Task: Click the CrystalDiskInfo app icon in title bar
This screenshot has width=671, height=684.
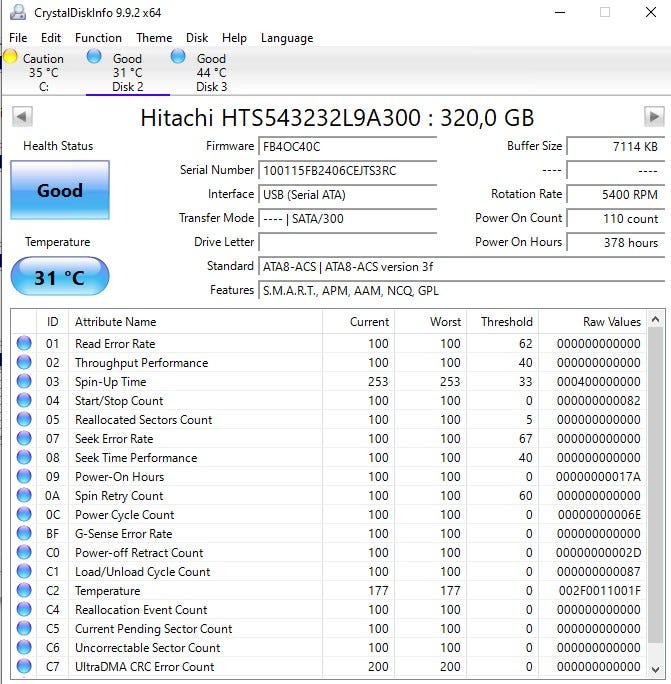Action: [18, 12]
